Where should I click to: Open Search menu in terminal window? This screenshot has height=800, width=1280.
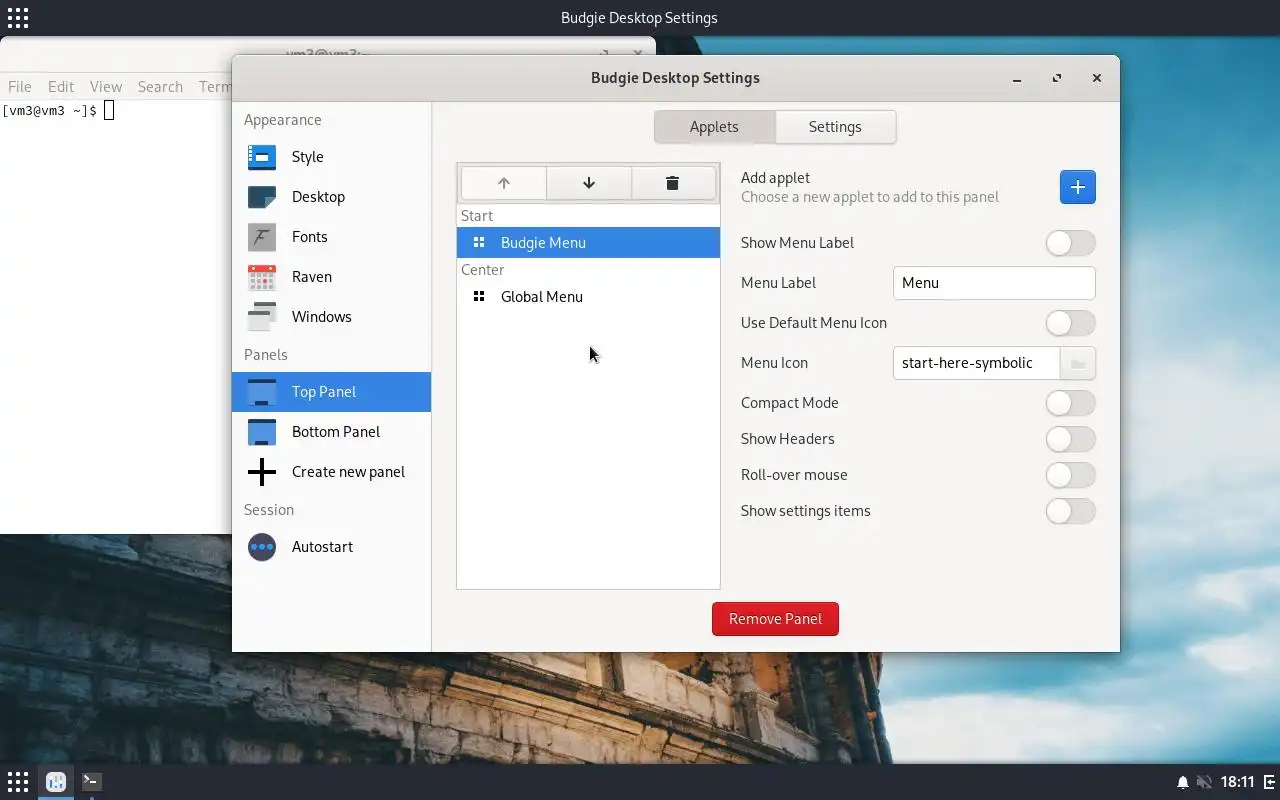pyautogui.click(x=160, y=87)
